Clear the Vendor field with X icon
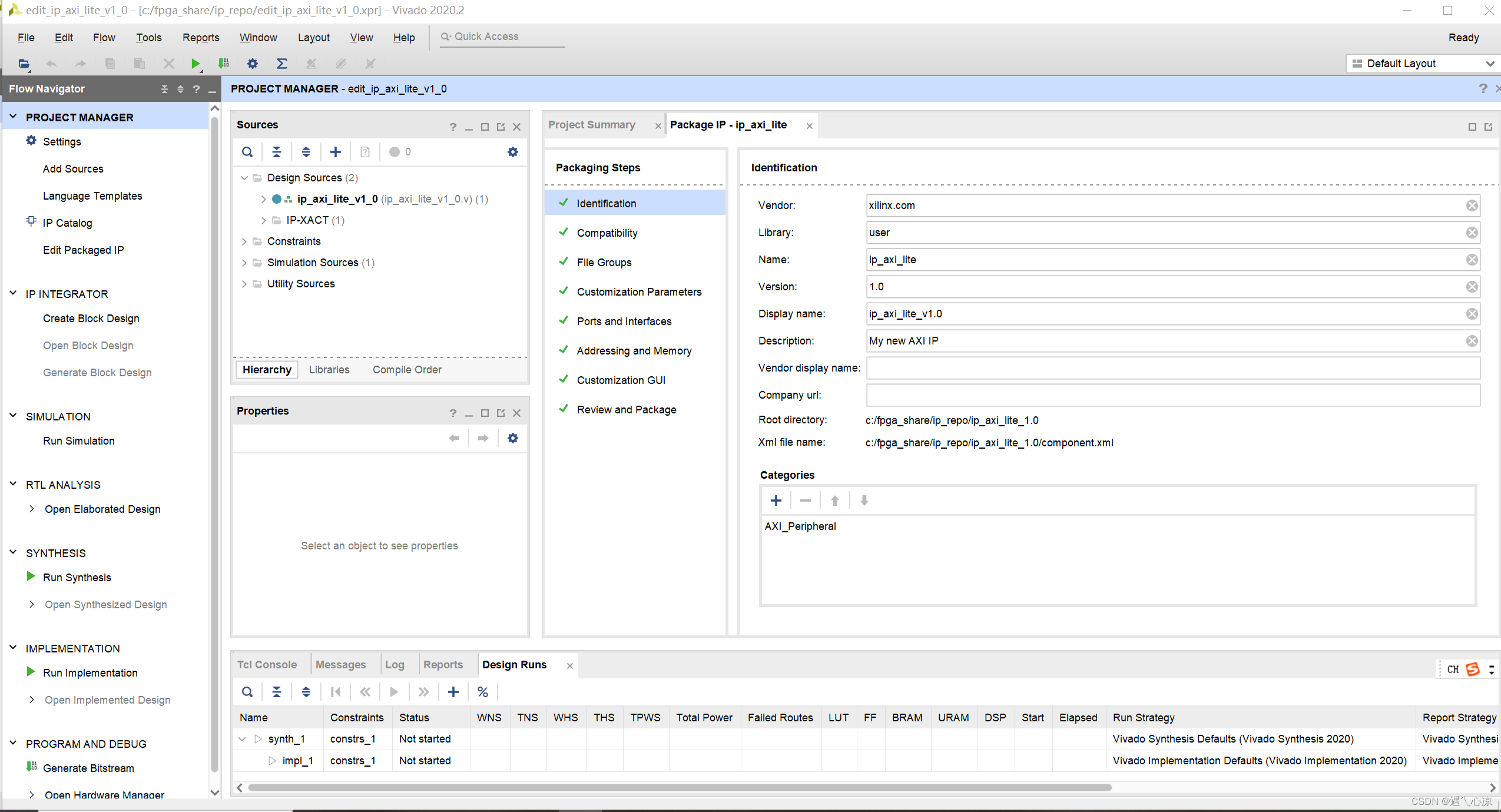 [1472, 206]
